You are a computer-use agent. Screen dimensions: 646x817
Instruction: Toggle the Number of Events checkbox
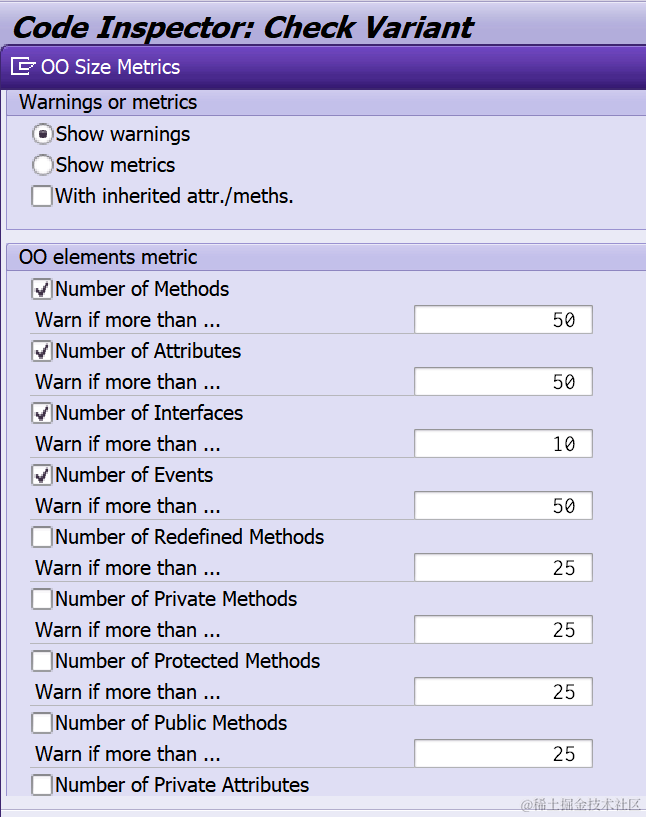click(x=42, y=475)
